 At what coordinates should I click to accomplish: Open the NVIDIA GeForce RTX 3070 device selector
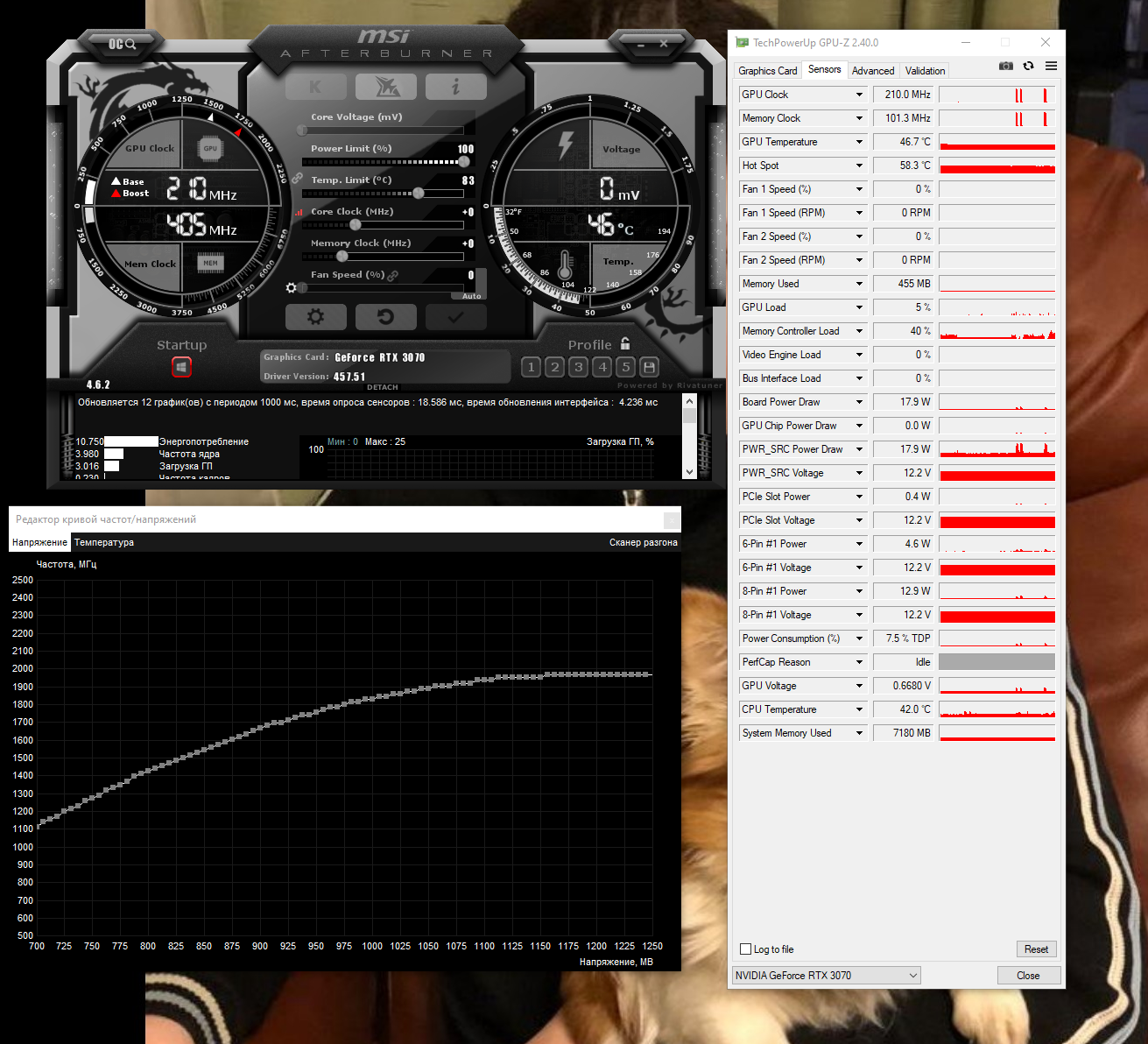(x=827, y=976)
